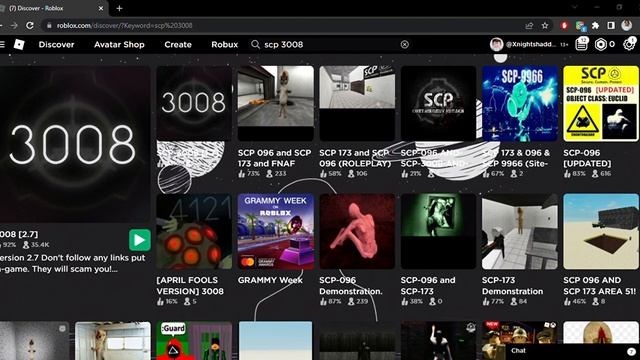Viewport: 640px width, 360px height.
Task: Play the 3008 [2.7] game with green button
Action: click(x=140, y=240)
